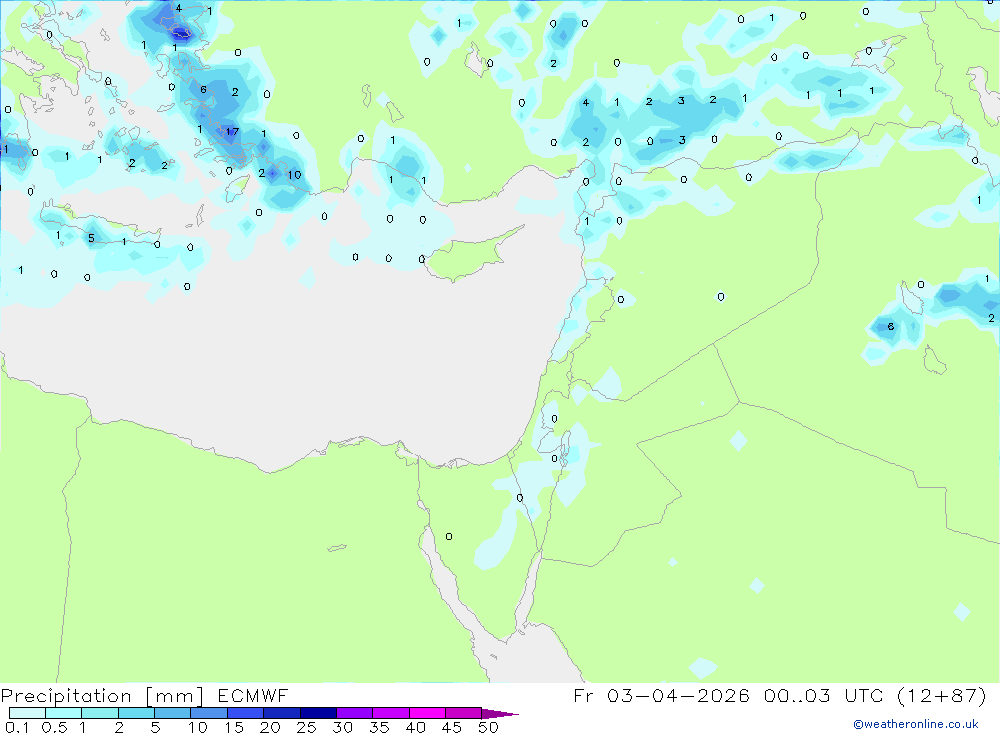Screen dimensions: 1000x733
Task: Click the 'Precipitation [mm]' title text
Action: 102,696
